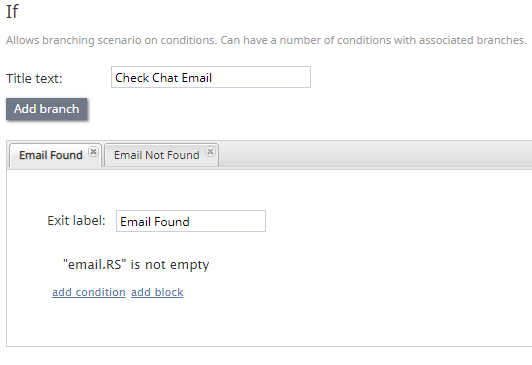Open the add condition link

pos(89,292)
